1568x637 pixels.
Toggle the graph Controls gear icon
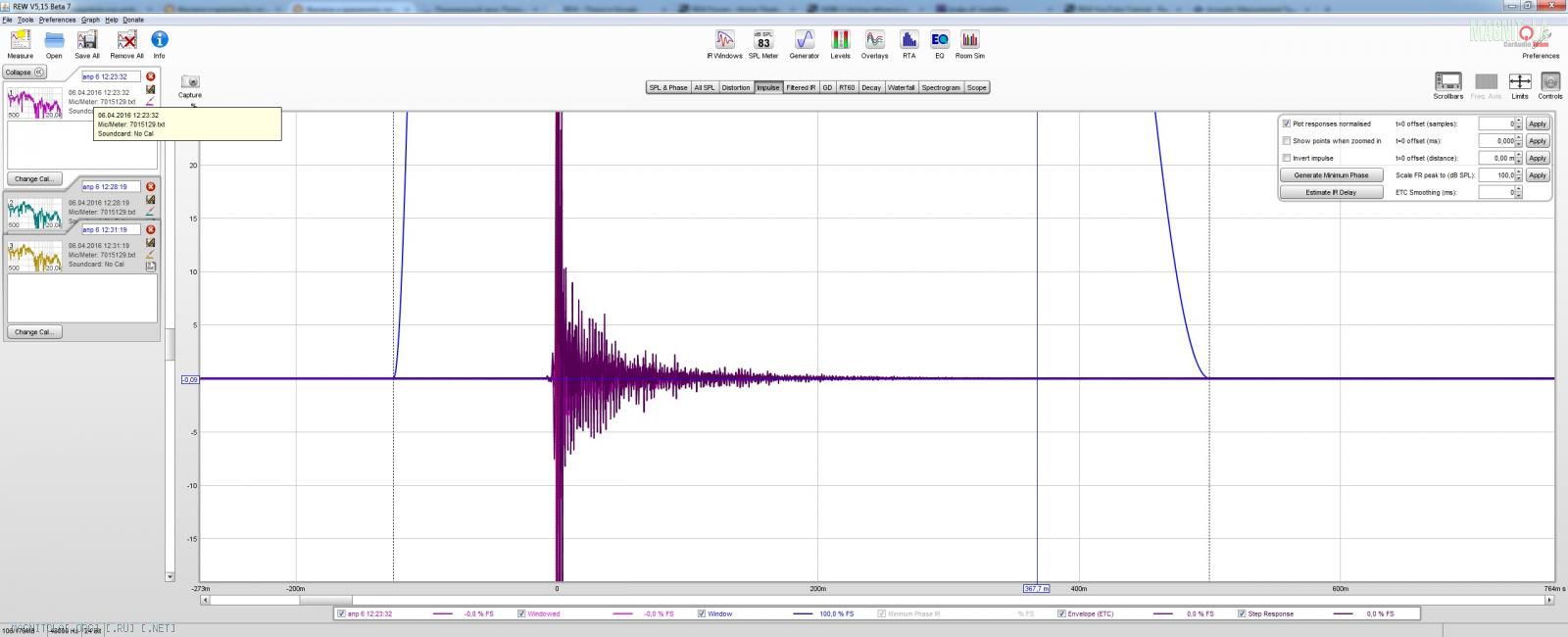(1549, 81)
